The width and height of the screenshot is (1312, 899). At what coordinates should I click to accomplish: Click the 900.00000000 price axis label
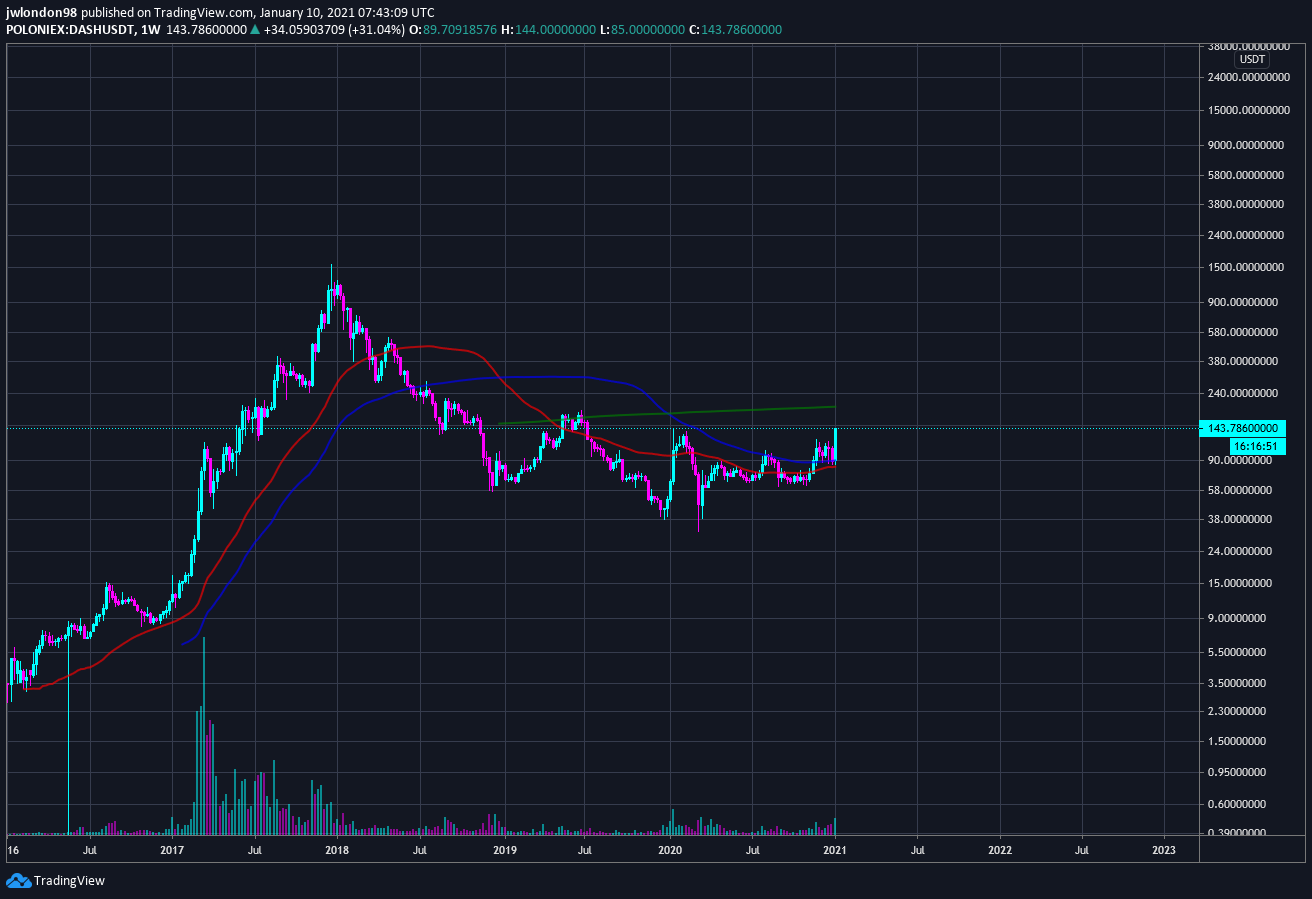coord(1245,302)
